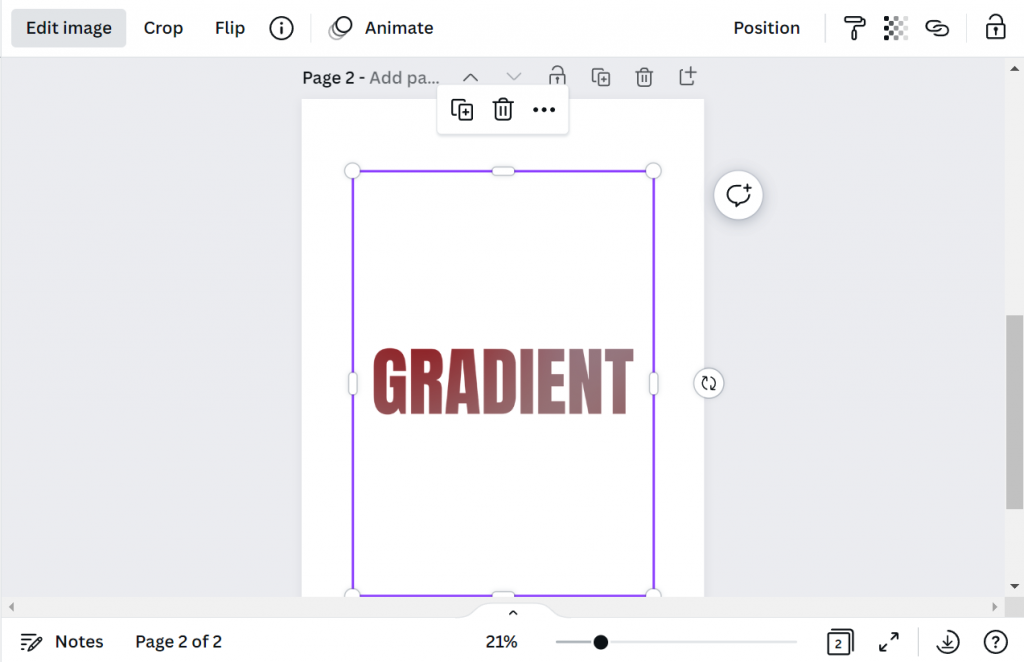The height and width of the screenshot is (662, 1024).
Task: Select the Copy style paint roller tool
Action: point(854,28)
